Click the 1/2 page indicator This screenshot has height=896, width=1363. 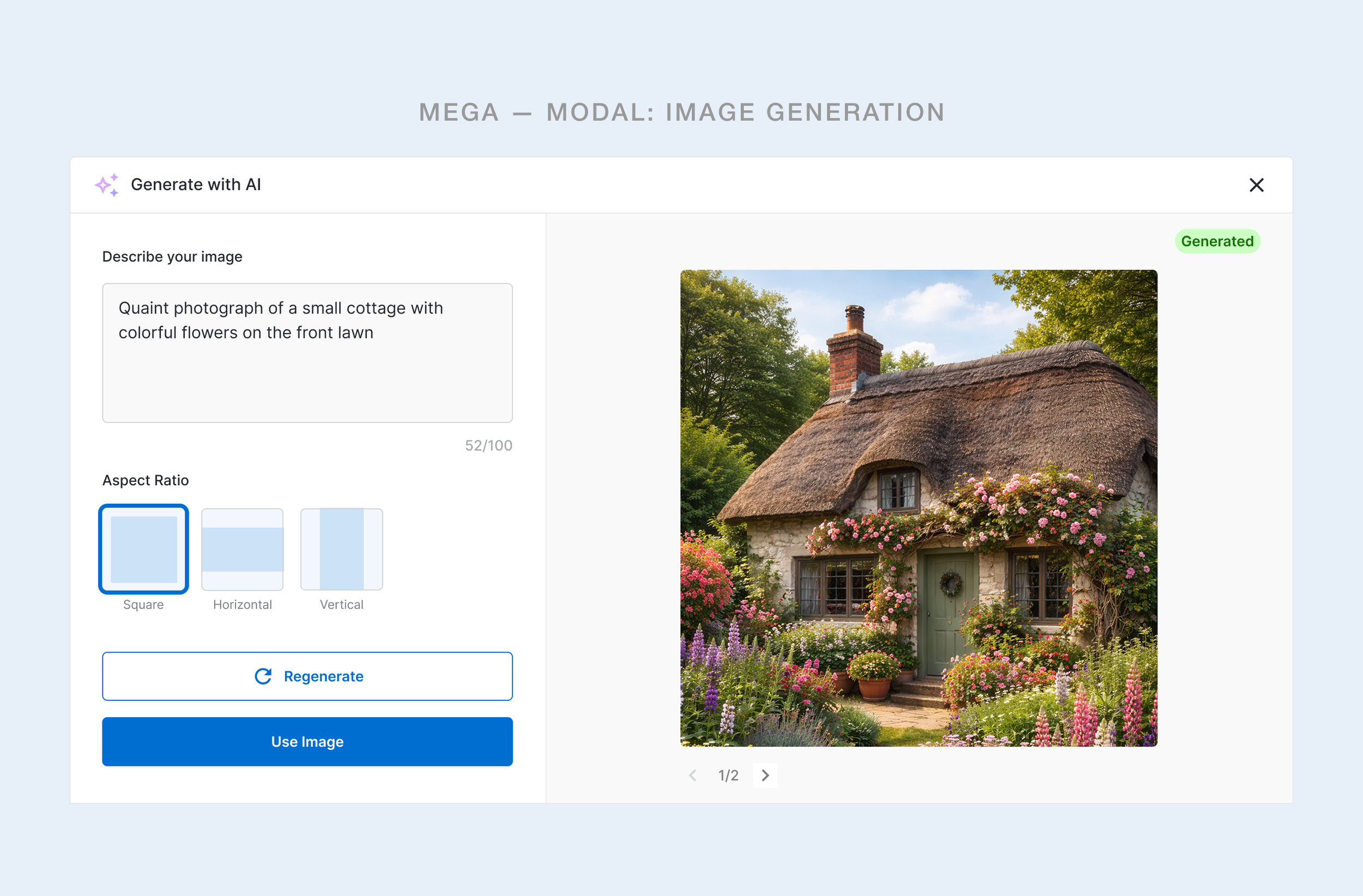coord(728,775)
